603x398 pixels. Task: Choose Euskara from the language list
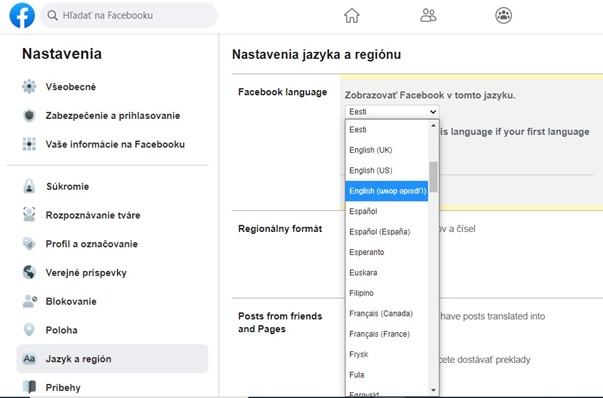click(x=387, y=272)
